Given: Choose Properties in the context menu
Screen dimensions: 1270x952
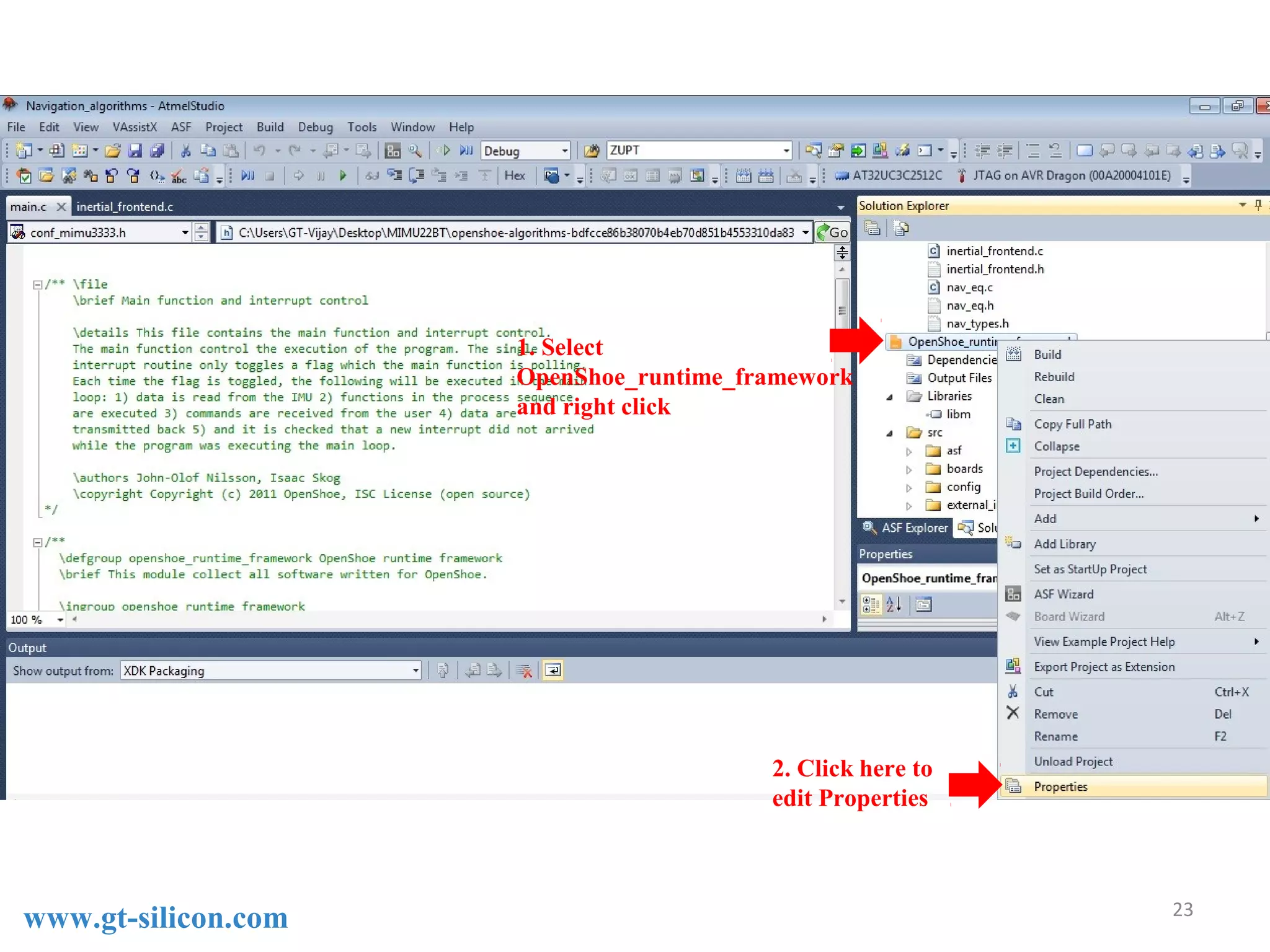Looking at the screenshot, I should [1134, 787].
